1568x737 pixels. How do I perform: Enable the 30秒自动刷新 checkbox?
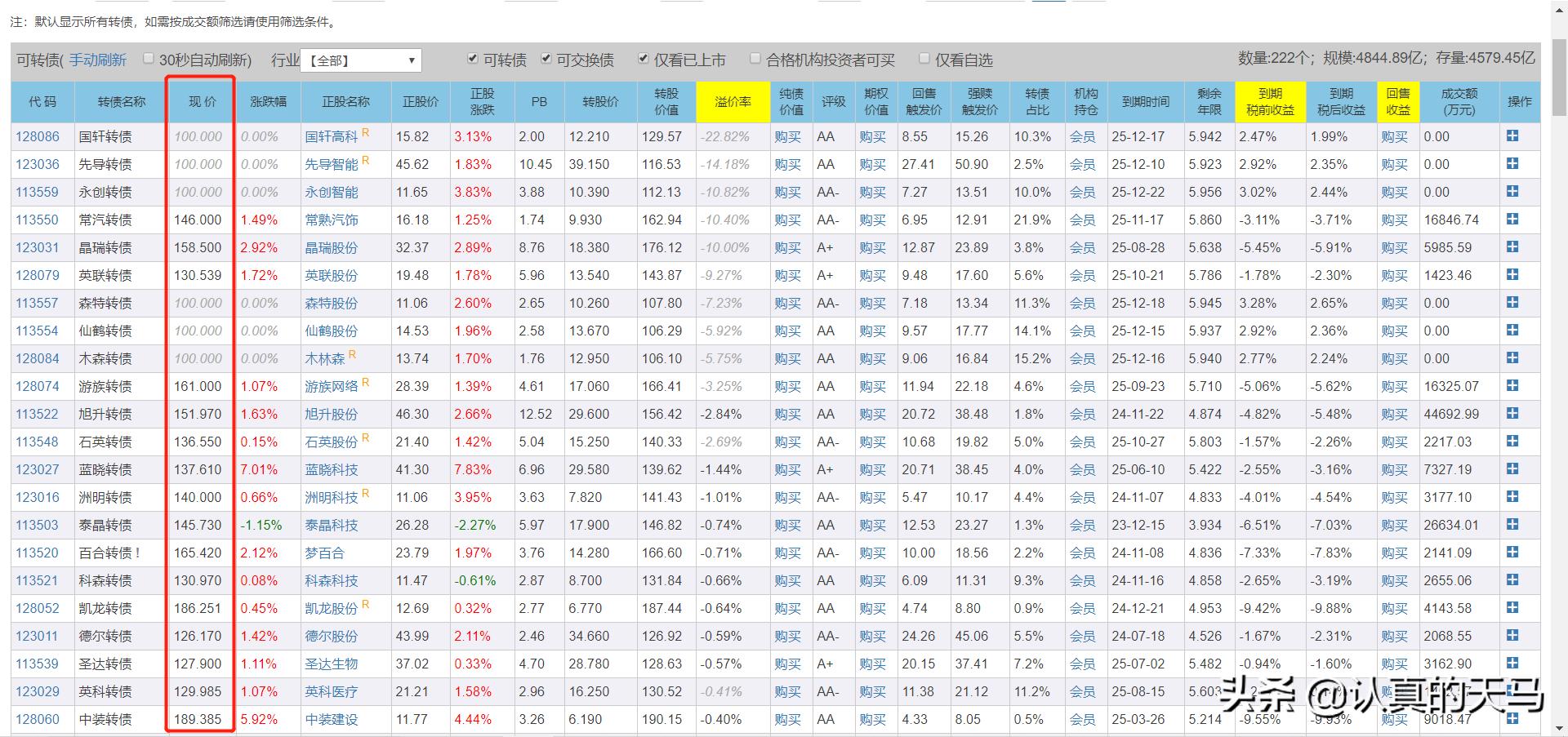pyautogui.click(x=148, y=59)
